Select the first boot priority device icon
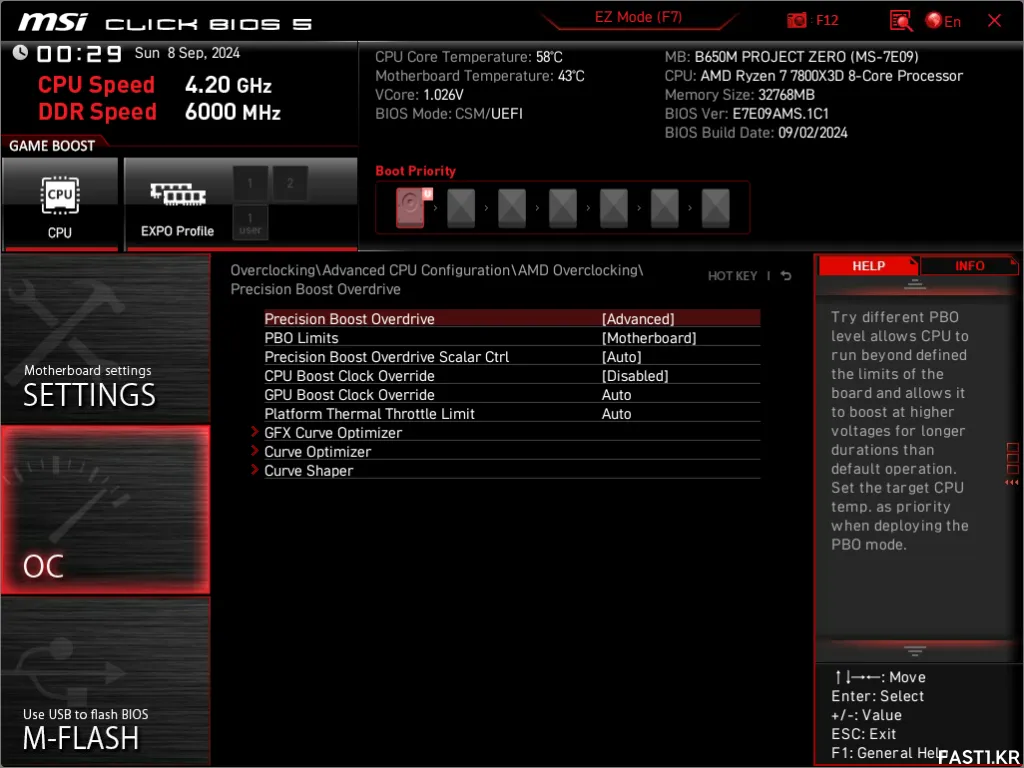The image size is (1024, 768). pos(410,208)
